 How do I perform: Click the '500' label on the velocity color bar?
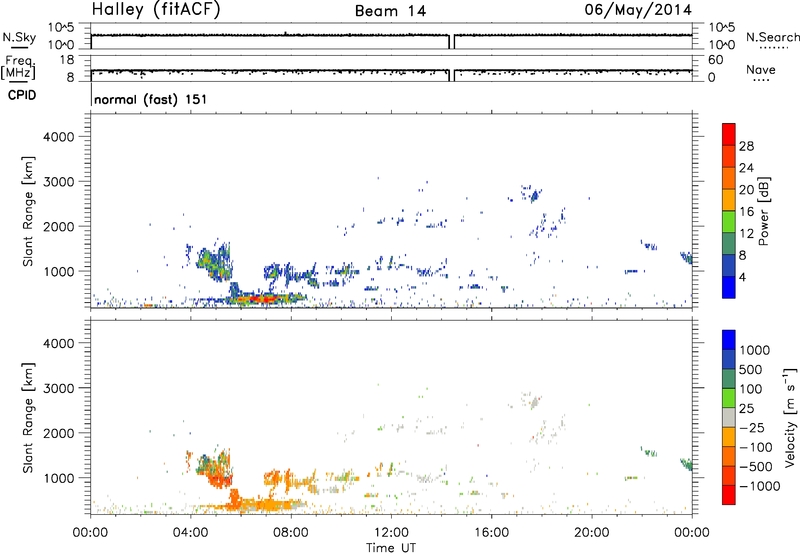pos(751,370)
